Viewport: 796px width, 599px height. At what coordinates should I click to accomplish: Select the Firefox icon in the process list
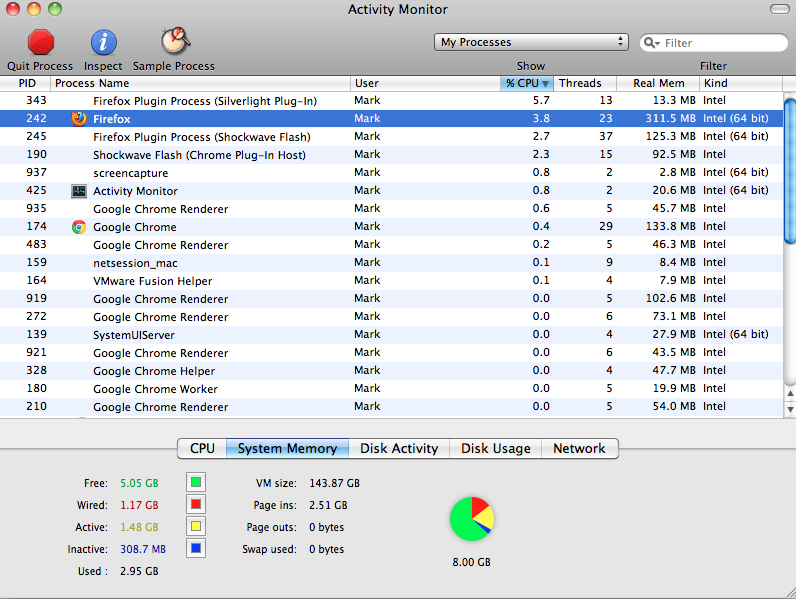pos(79,118)
